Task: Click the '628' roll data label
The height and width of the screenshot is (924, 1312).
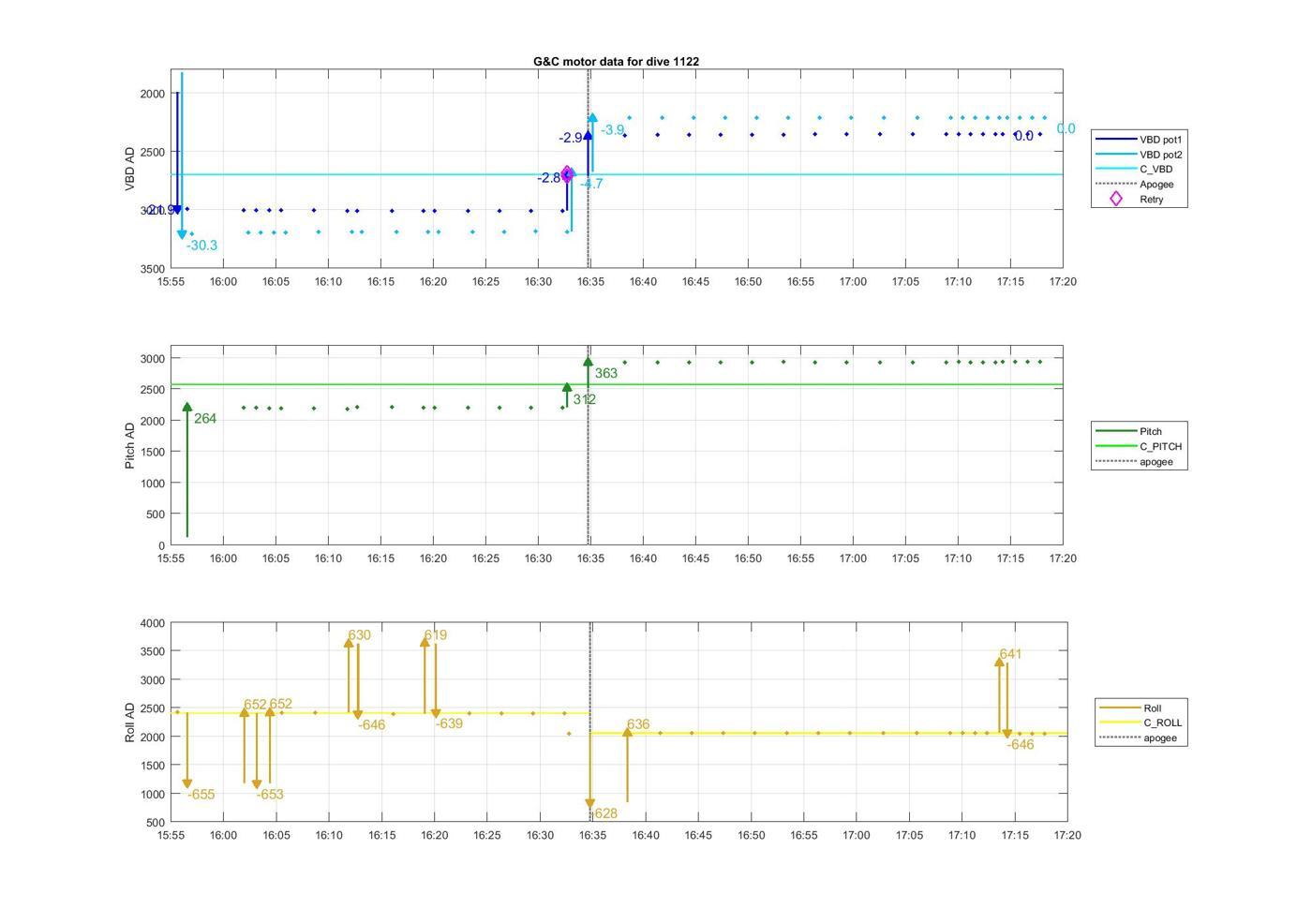Action: coord(606,813)
